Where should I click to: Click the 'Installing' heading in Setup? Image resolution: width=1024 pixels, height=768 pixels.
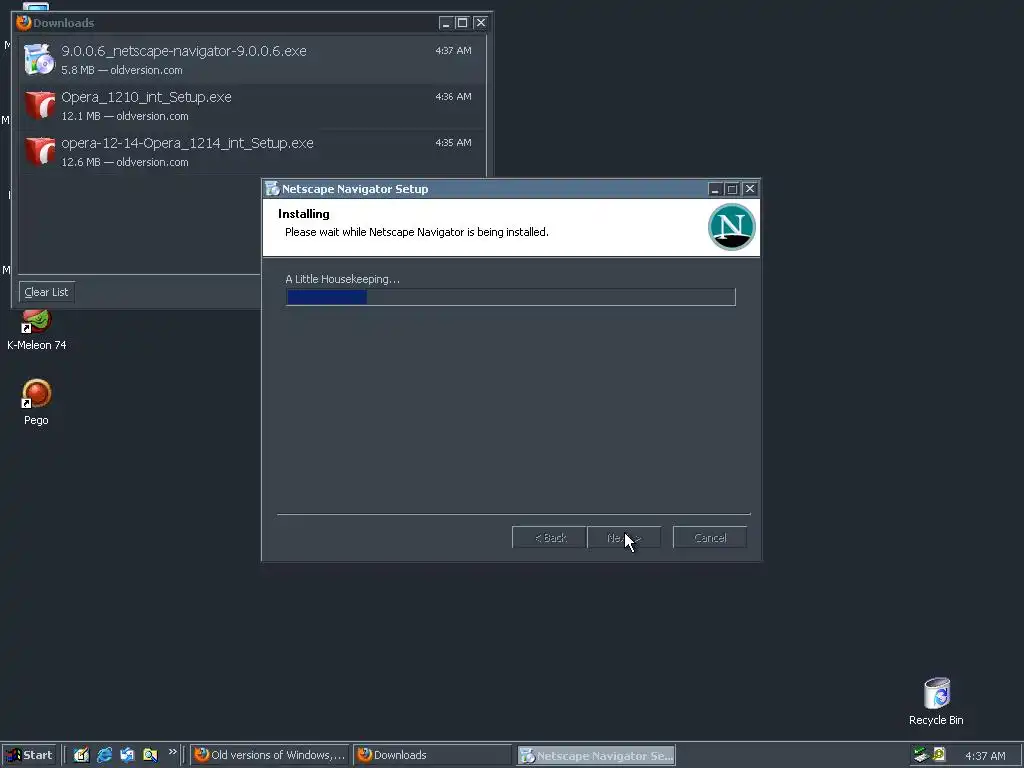(304, 214)
